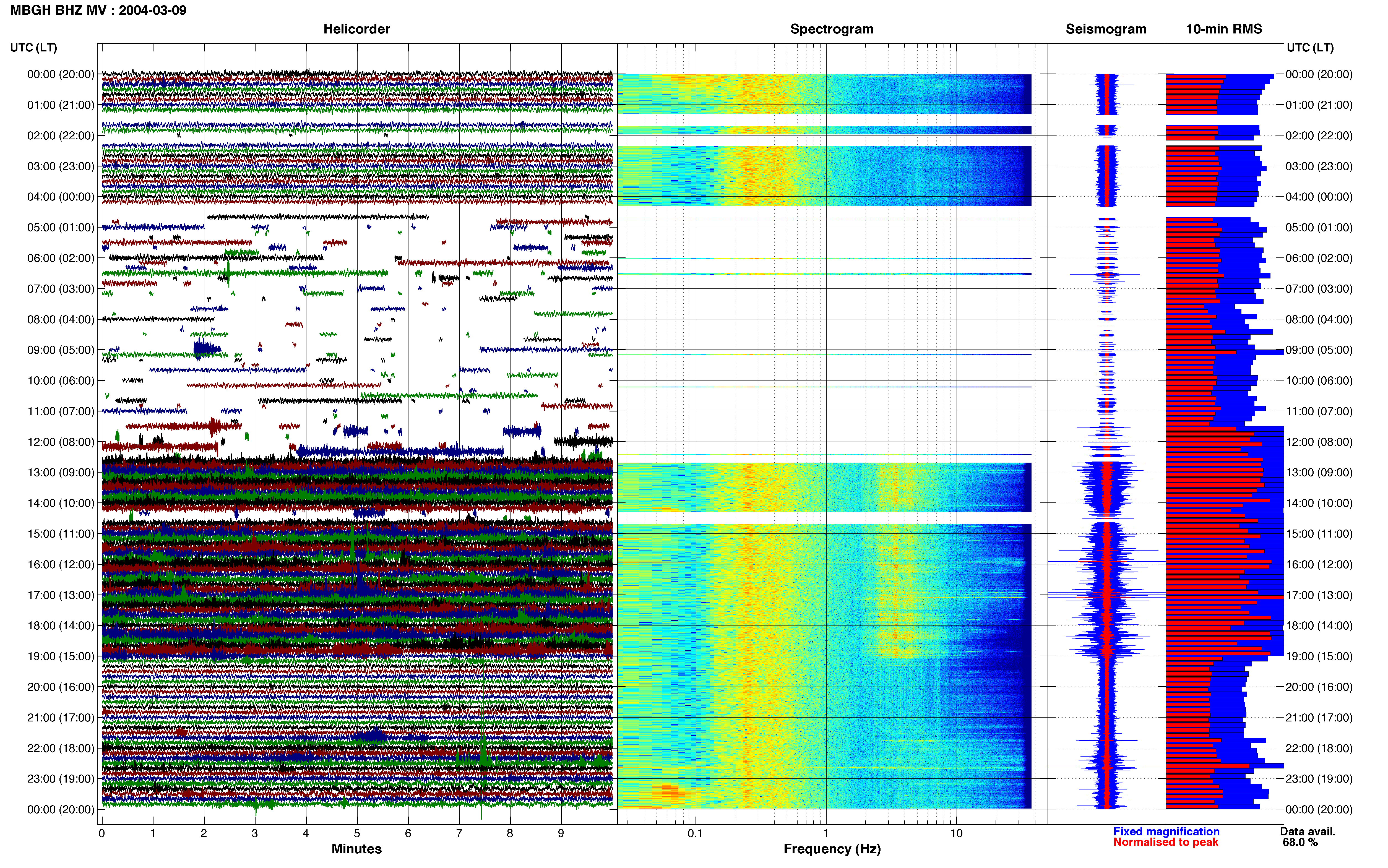Viewport: 1388px width, 868px height.
Task: Click Minutes axis tick label '5'
Action: (x=357, y=833)
